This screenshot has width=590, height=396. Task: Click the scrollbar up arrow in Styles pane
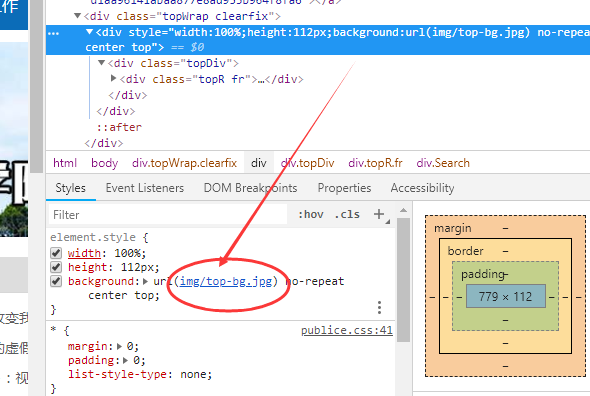point(403,210)
